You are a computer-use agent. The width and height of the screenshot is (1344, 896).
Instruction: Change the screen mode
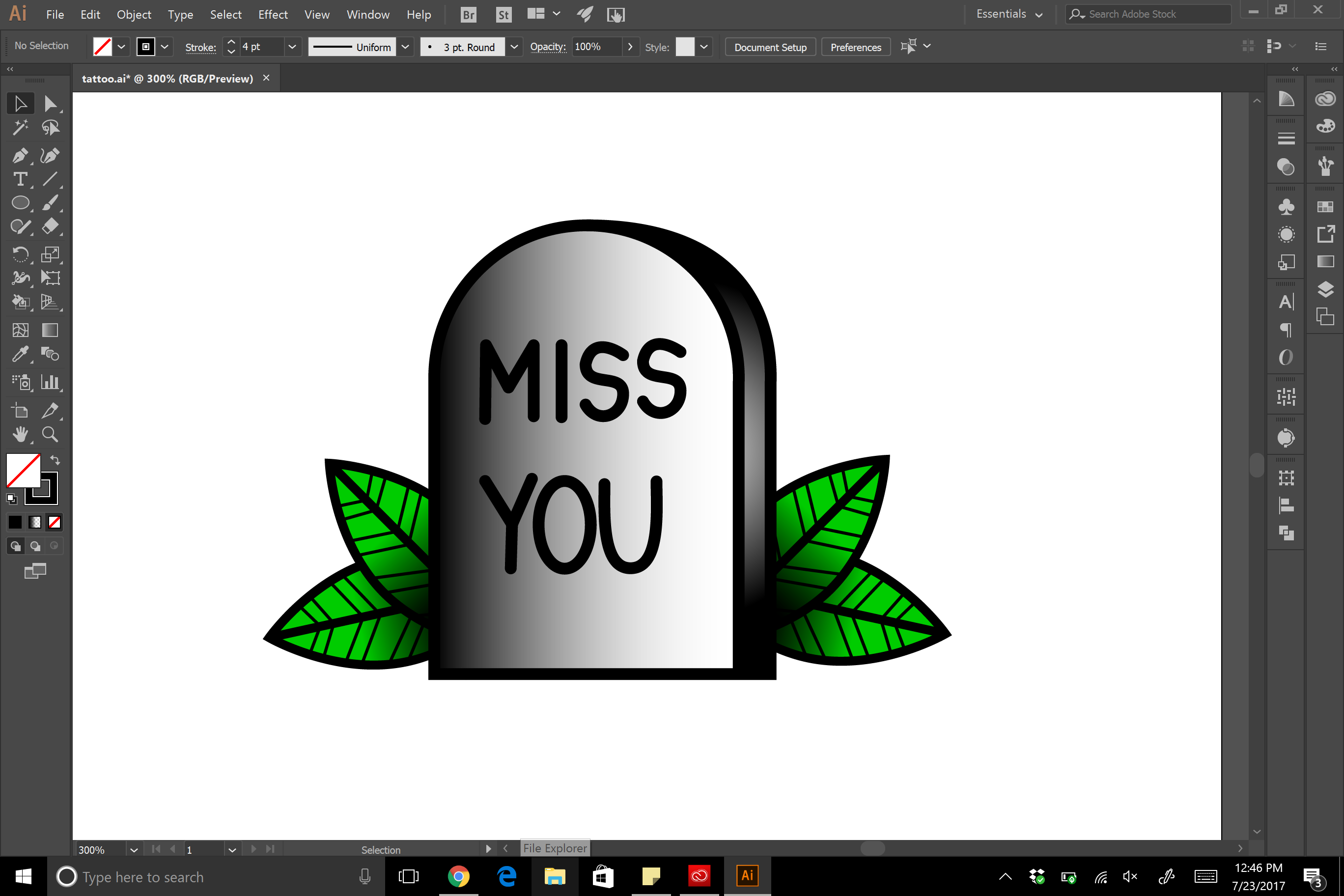[35, 570]
